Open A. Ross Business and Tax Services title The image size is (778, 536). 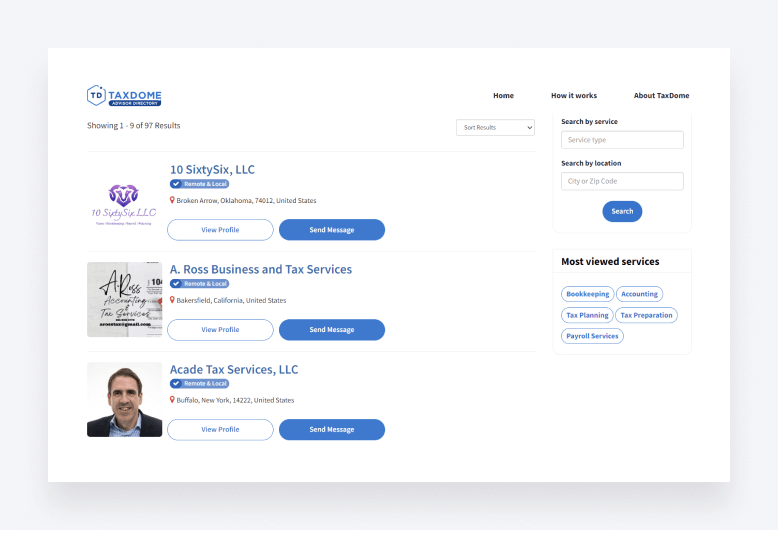click(261, 269)
